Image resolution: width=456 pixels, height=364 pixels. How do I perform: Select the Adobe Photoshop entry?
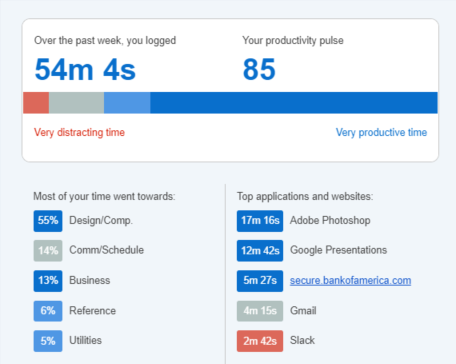(330, 221)
